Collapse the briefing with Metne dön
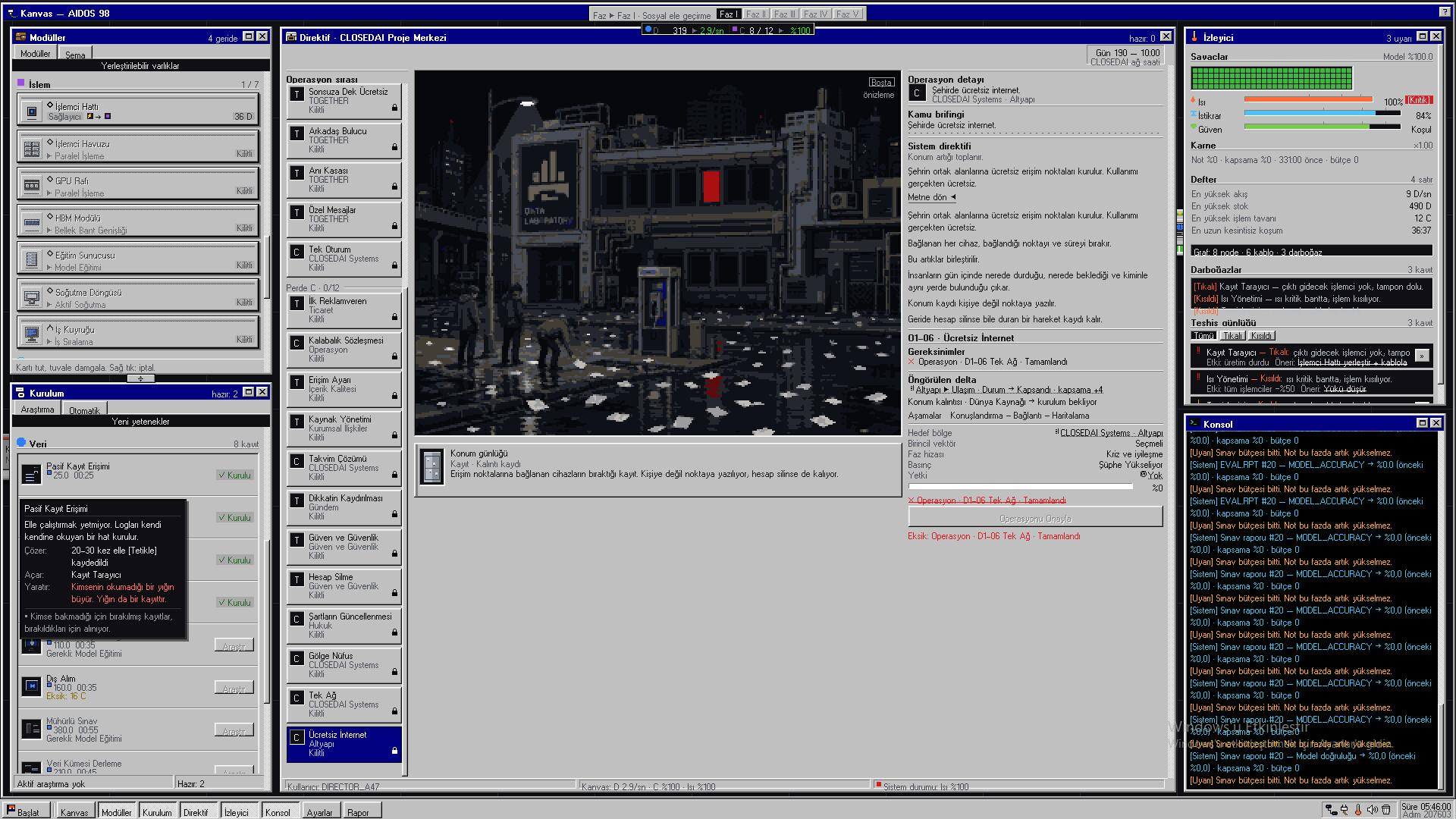Viewport: 1456px width, 819px height. (931, 197)
